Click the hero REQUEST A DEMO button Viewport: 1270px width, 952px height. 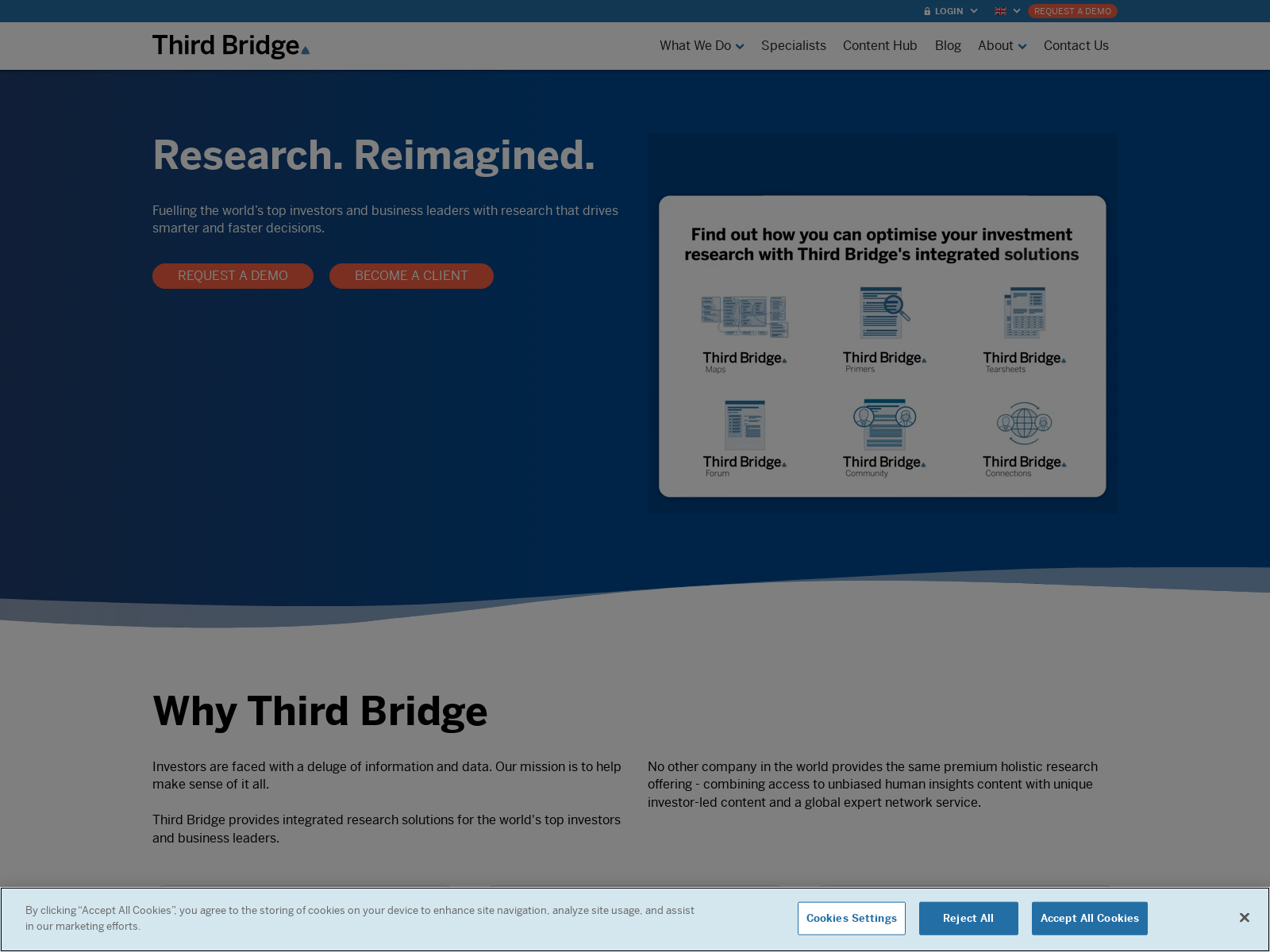pos(233,276)
